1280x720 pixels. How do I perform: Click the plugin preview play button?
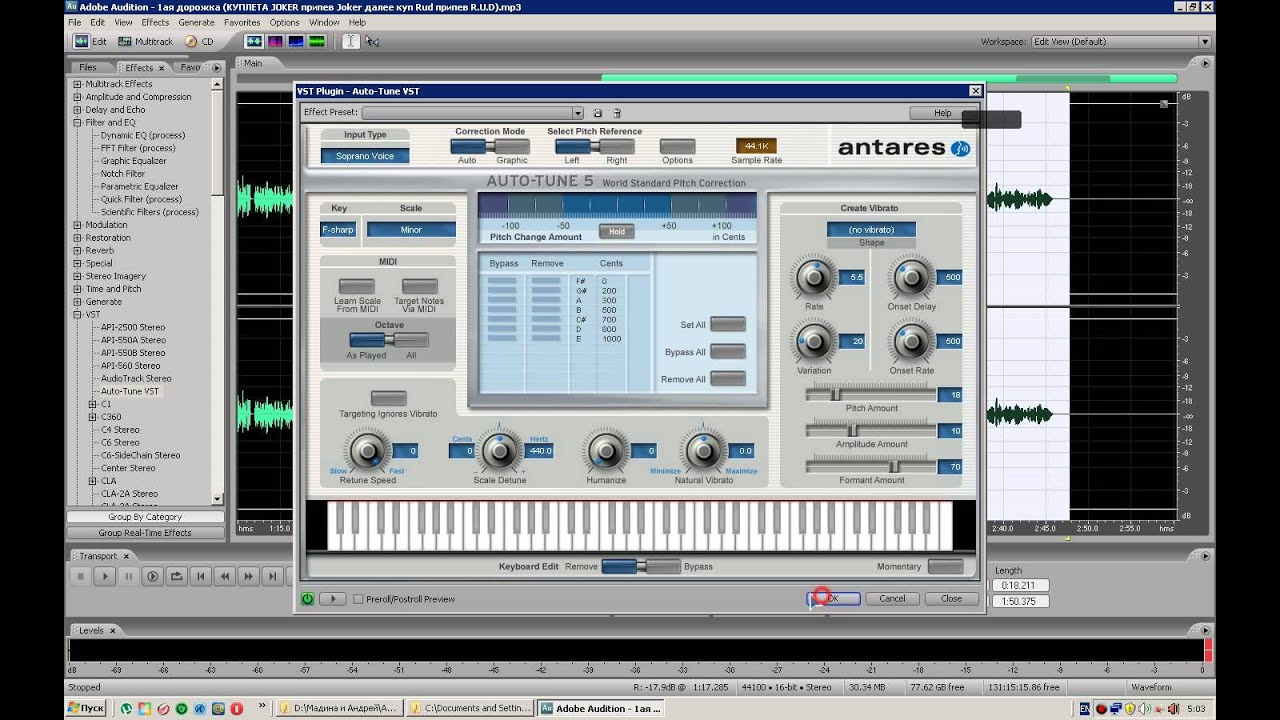(331, 599)
